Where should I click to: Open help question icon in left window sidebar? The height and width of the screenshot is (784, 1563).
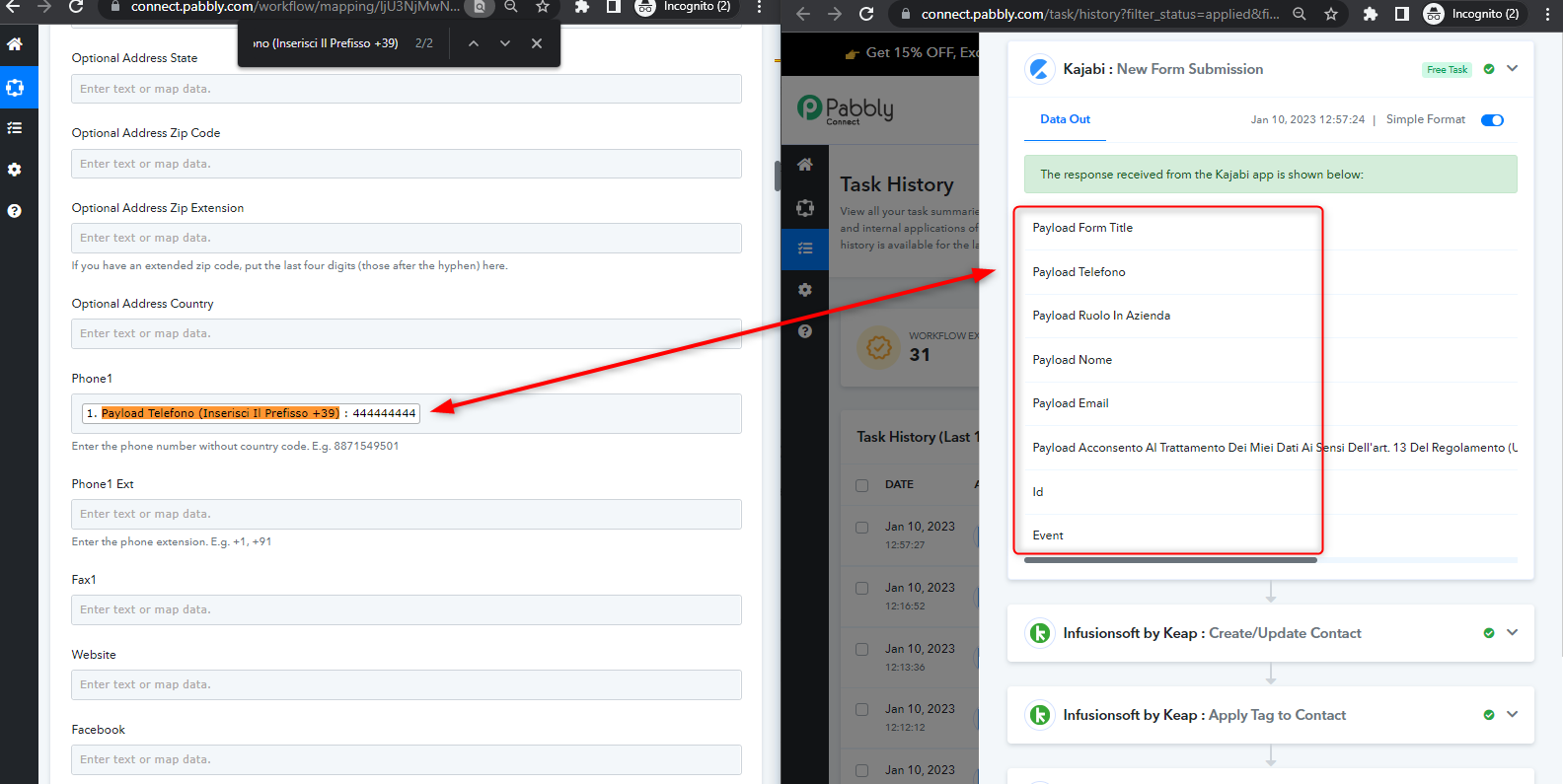pyautogui.click(x=15, y=211)
